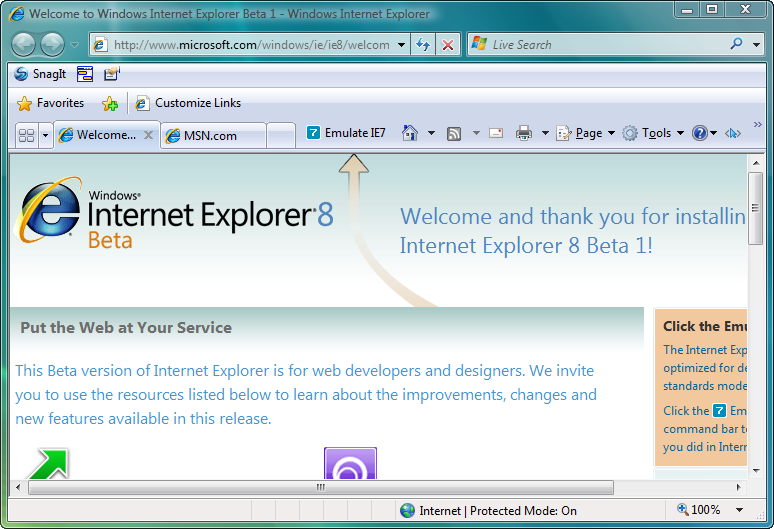Open the Tools menu dropdown
This screenshot has height=529, width=774.
[652, 133]
